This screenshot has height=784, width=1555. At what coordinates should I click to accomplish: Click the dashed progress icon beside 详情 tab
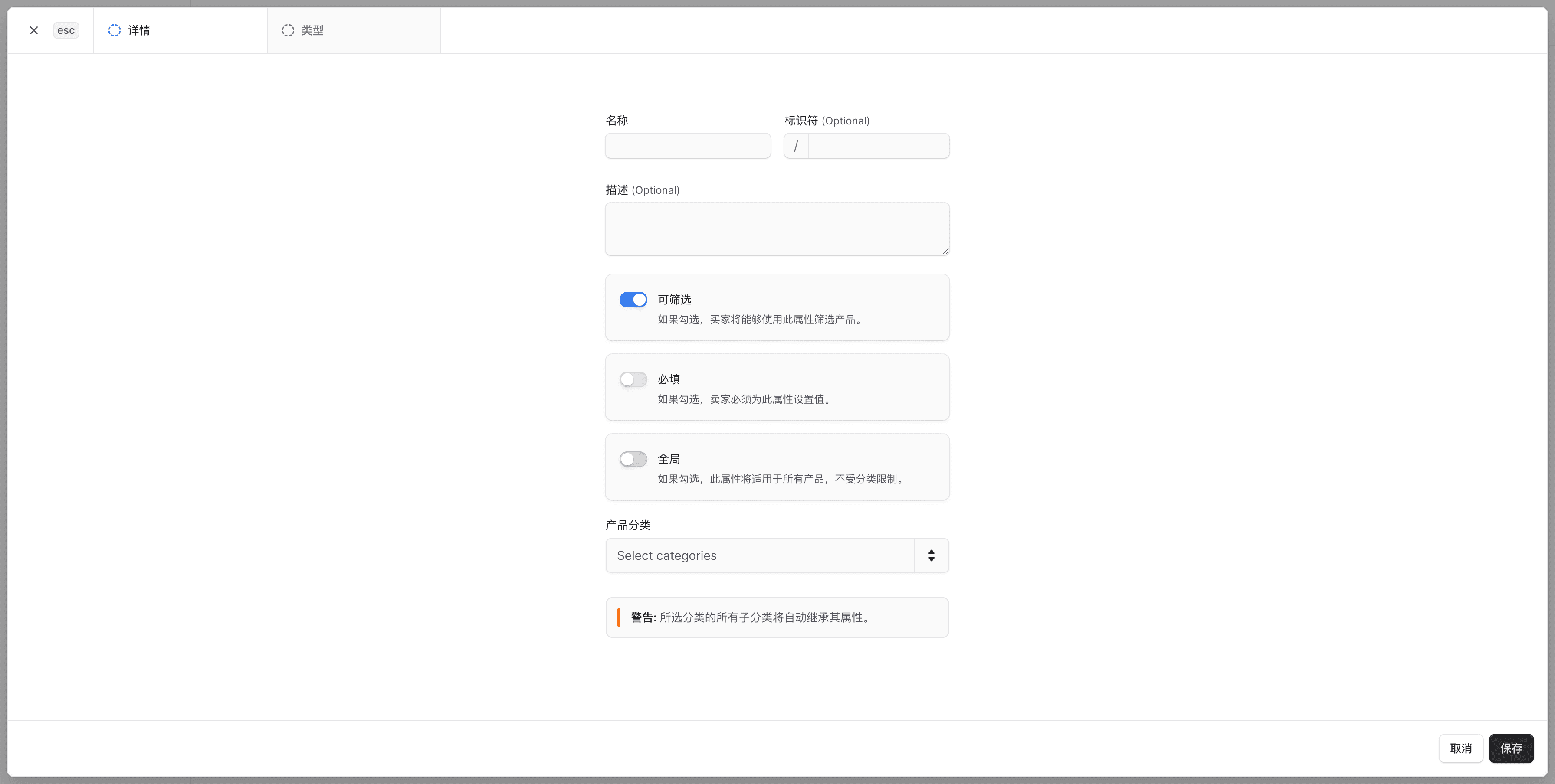click(115, 30)
